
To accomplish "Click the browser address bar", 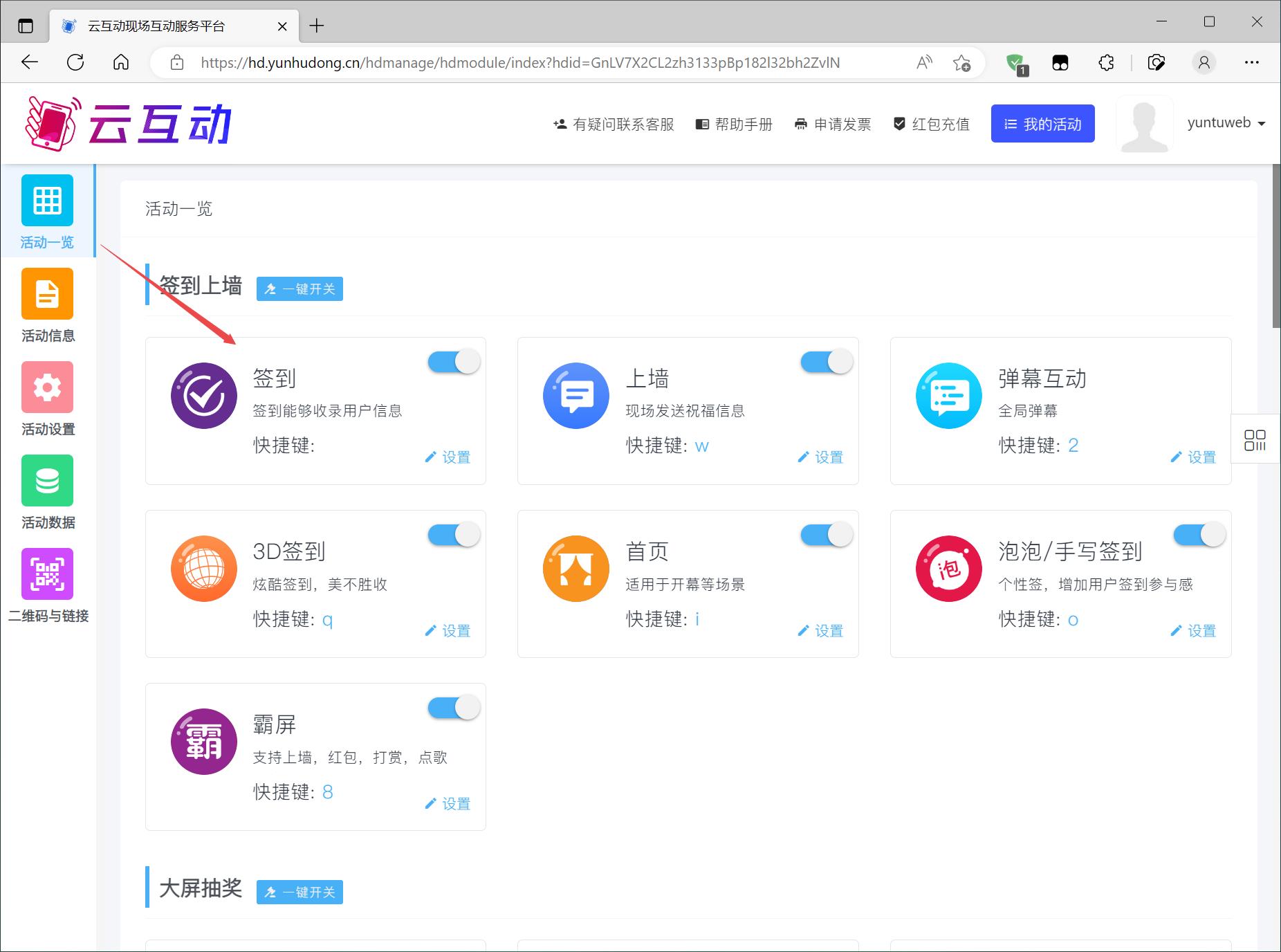I will click(519, 63).
